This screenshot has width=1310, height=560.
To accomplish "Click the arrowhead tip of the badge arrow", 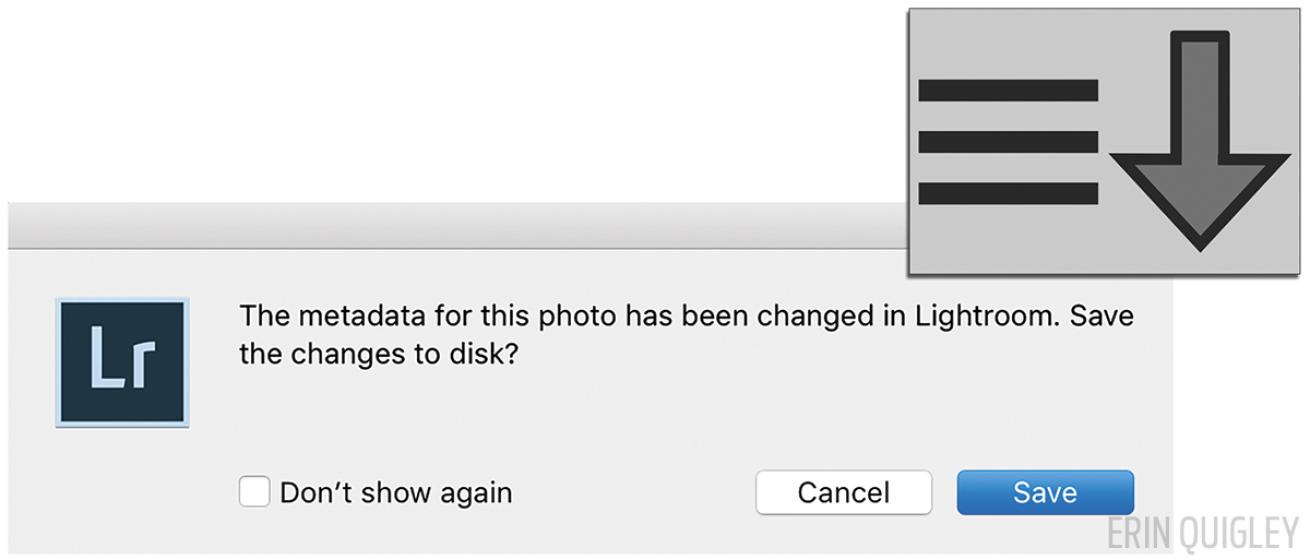I will click(x=1200, y=238).
